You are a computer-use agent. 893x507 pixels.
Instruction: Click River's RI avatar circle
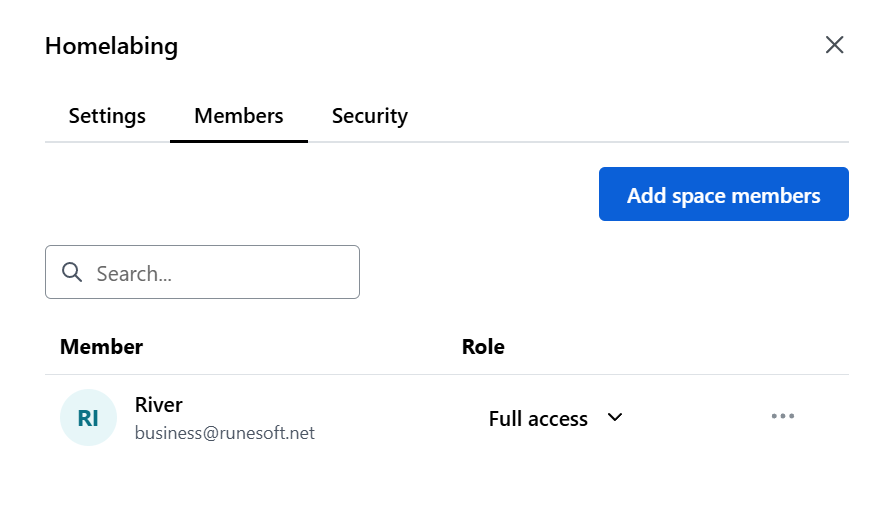pyautogui.click(x=88, y=418)
